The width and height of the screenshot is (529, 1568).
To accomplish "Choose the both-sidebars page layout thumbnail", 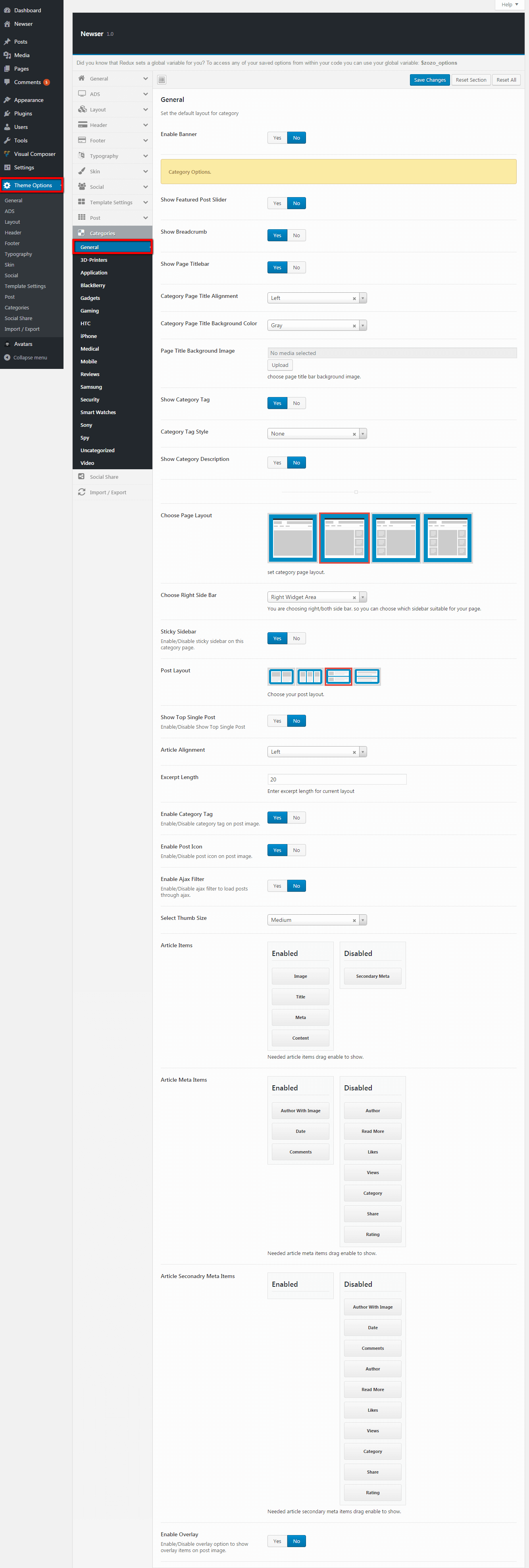I will pos(447,537).
